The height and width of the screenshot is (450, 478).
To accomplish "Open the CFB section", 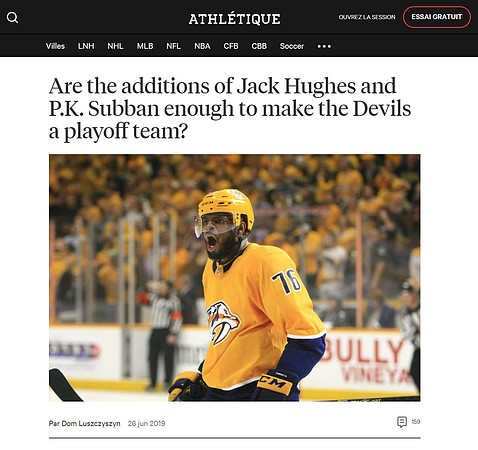I will tap(231, 46).
